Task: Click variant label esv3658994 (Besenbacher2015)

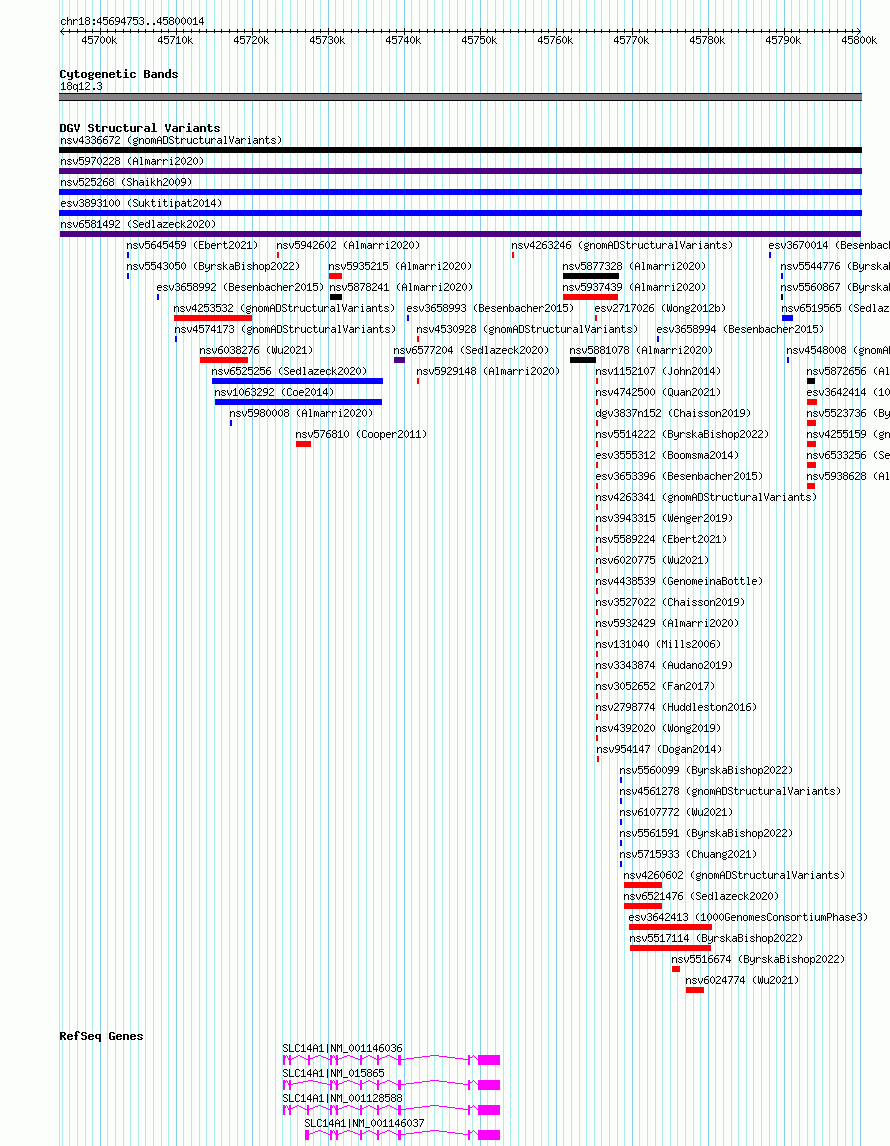Action: point(739,329)
